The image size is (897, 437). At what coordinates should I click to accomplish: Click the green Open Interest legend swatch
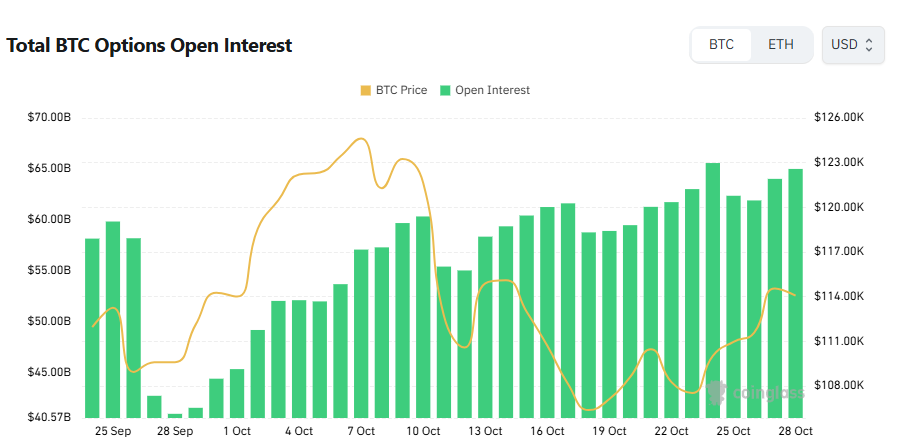[445, 90]
